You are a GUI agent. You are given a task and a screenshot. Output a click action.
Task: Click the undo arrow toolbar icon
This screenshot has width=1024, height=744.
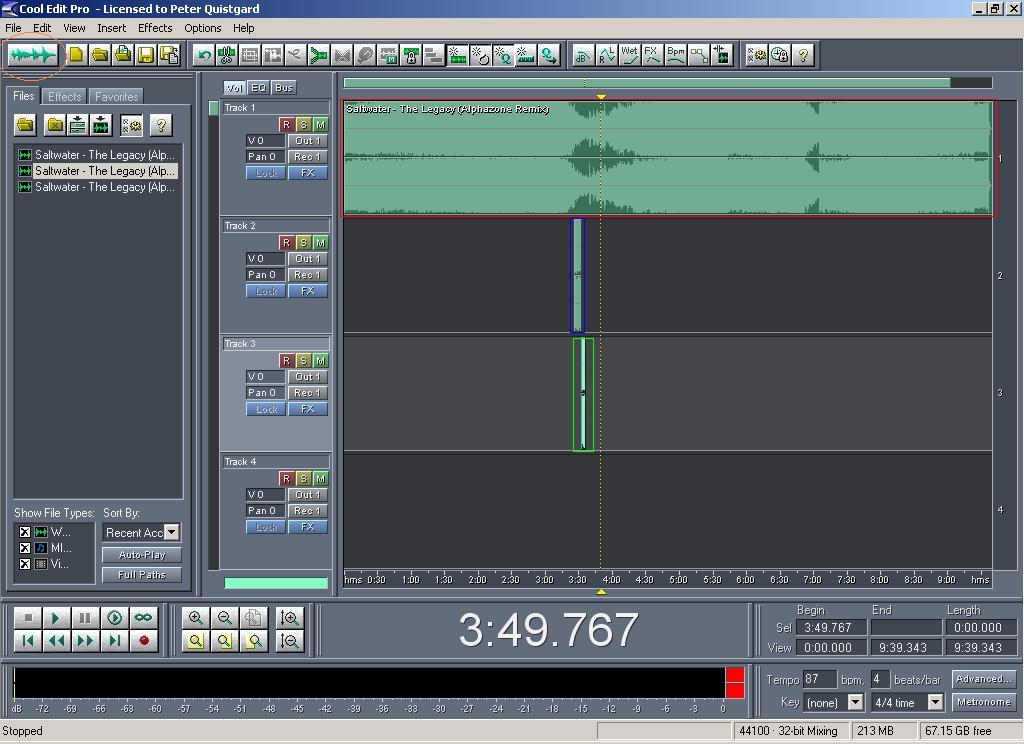click(204, 56)
